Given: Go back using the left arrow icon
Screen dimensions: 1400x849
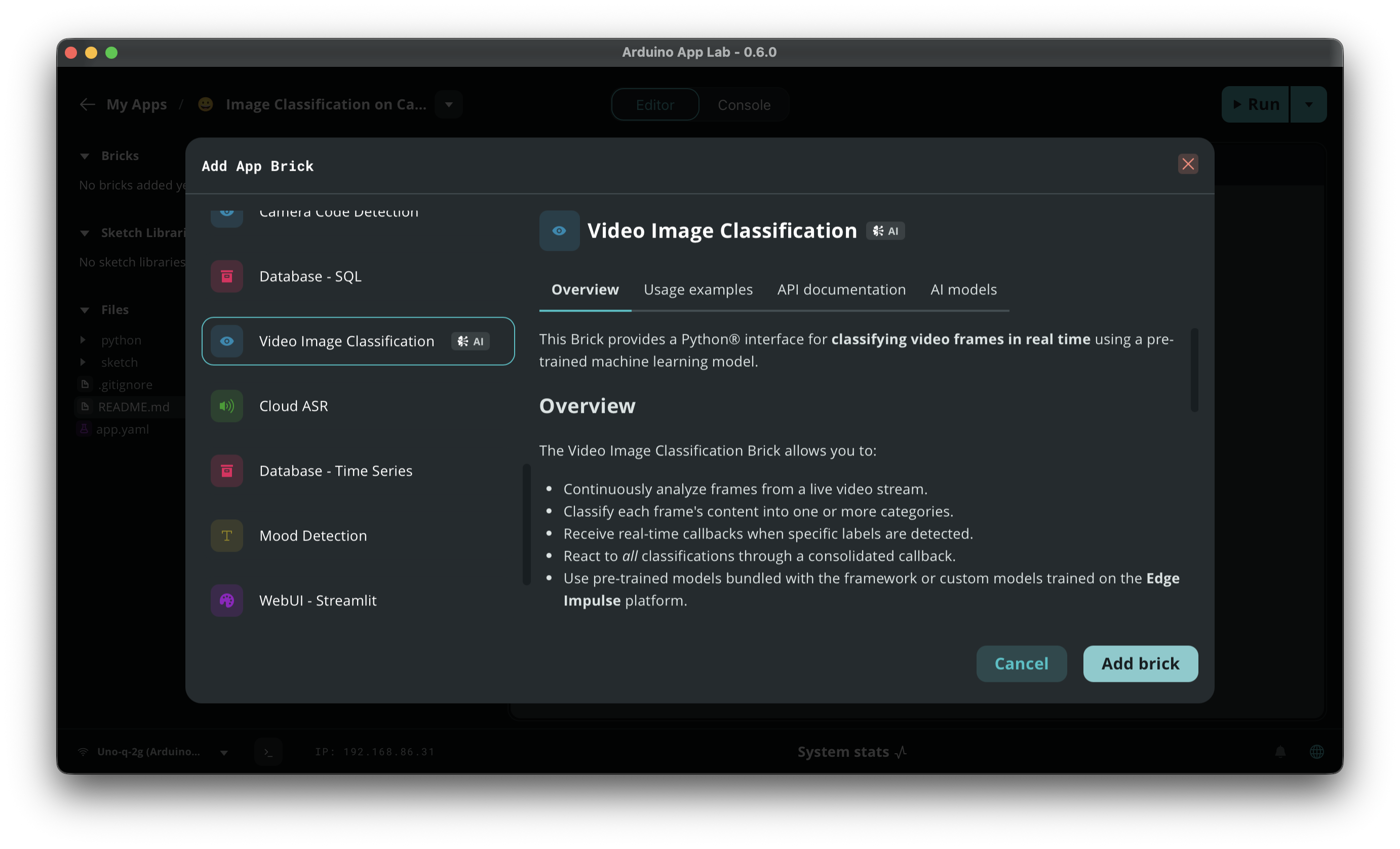Looking at the screenshot, I should [87, 104].
